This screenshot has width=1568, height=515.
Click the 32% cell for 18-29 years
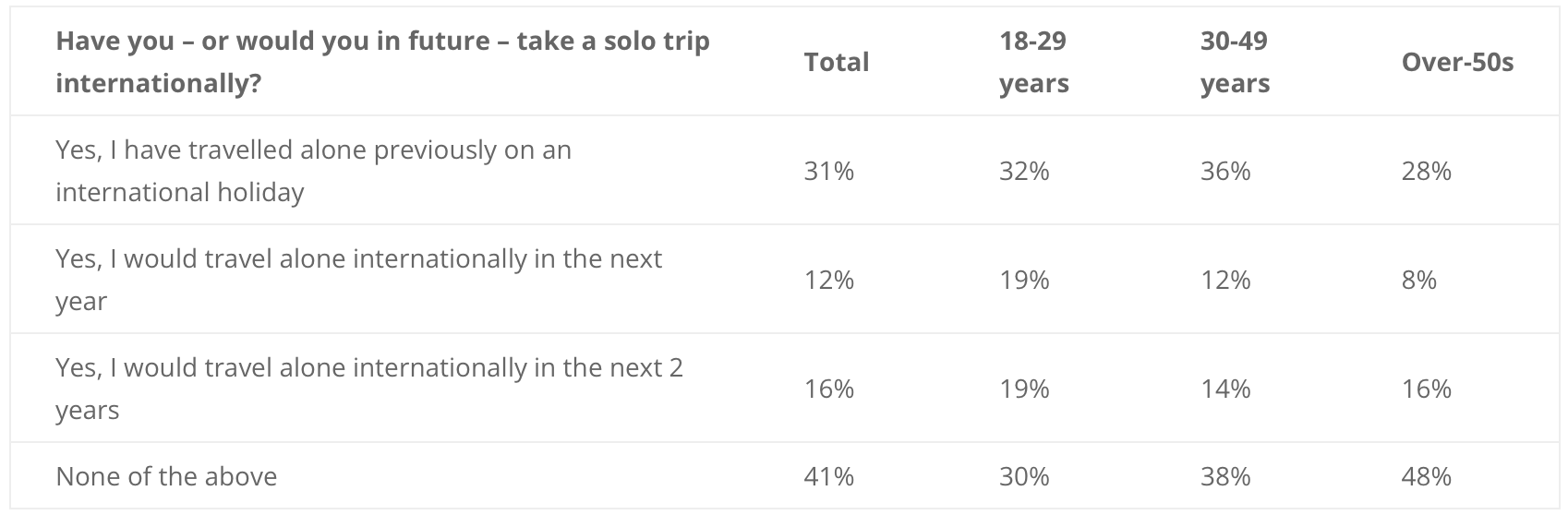1024,171
